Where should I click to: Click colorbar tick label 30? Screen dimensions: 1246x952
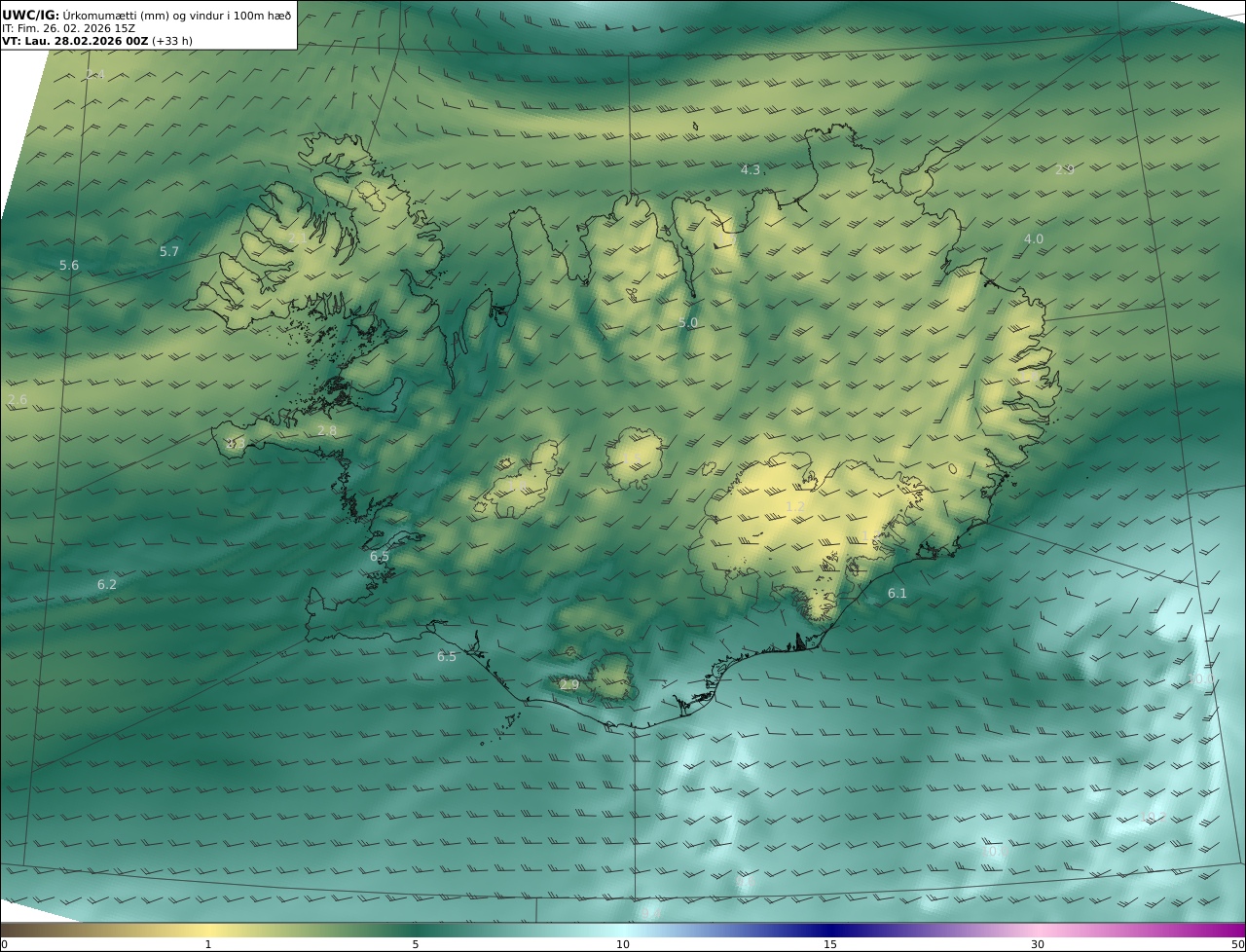(1038, 944)
